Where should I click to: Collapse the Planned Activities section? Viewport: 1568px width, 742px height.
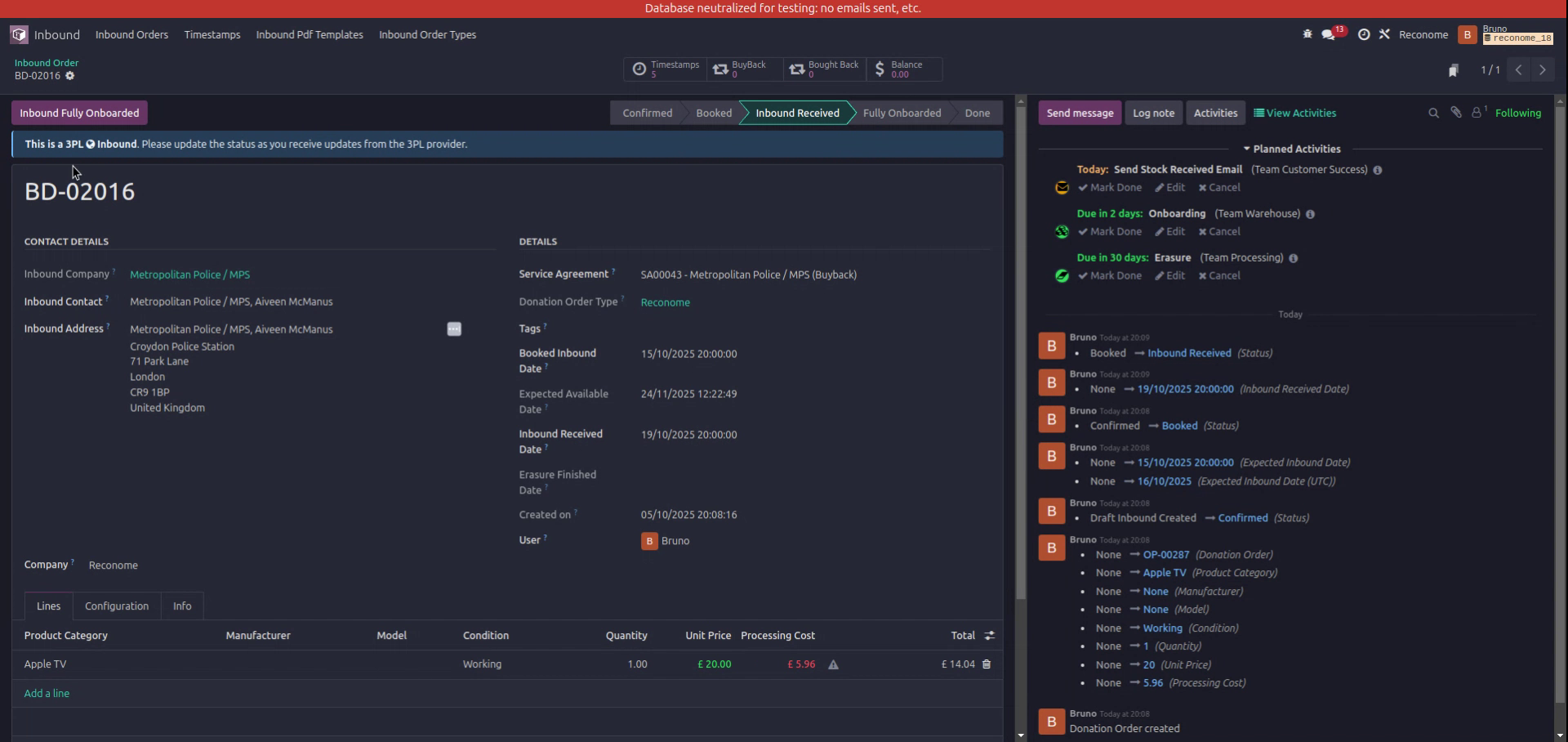tap(1247, 149)
